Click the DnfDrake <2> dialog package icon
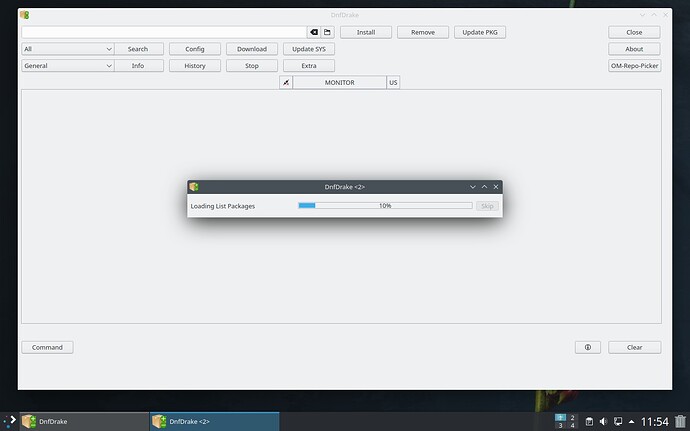This screenshot has width=690, height=431. coord(194,187)
